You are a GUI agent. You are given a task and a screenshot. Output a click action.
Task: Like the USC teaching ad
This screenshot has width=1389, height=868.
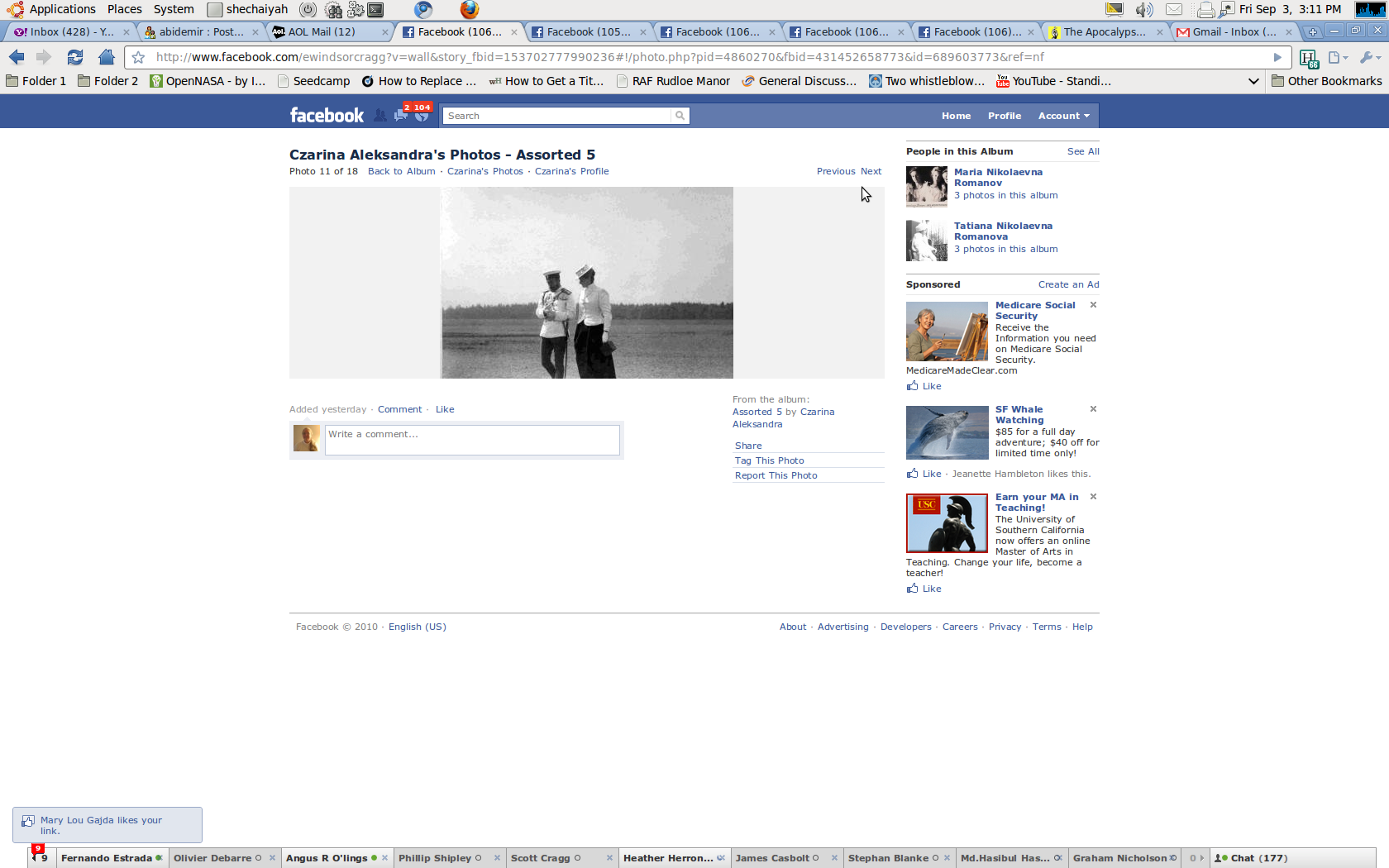tap(931, 589)
